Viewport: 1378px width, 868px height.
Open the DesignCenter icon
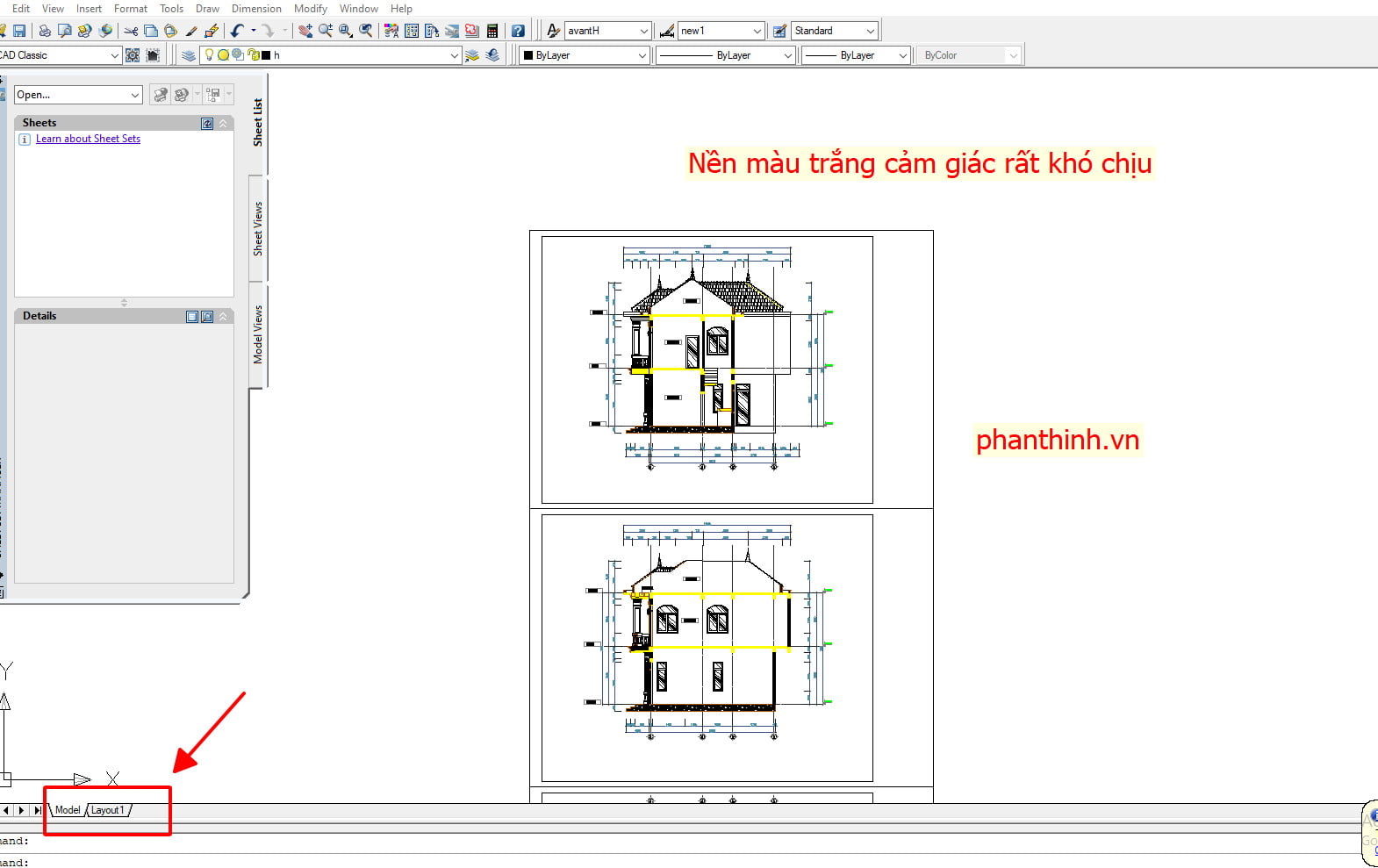(412, 31)
